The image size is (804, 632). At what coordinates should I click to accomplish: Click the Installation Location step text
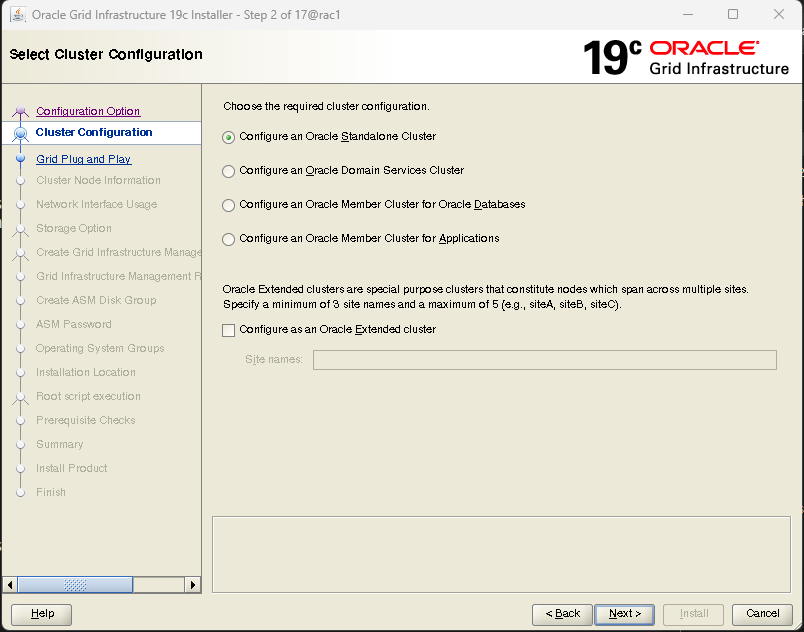coord(86,372)
